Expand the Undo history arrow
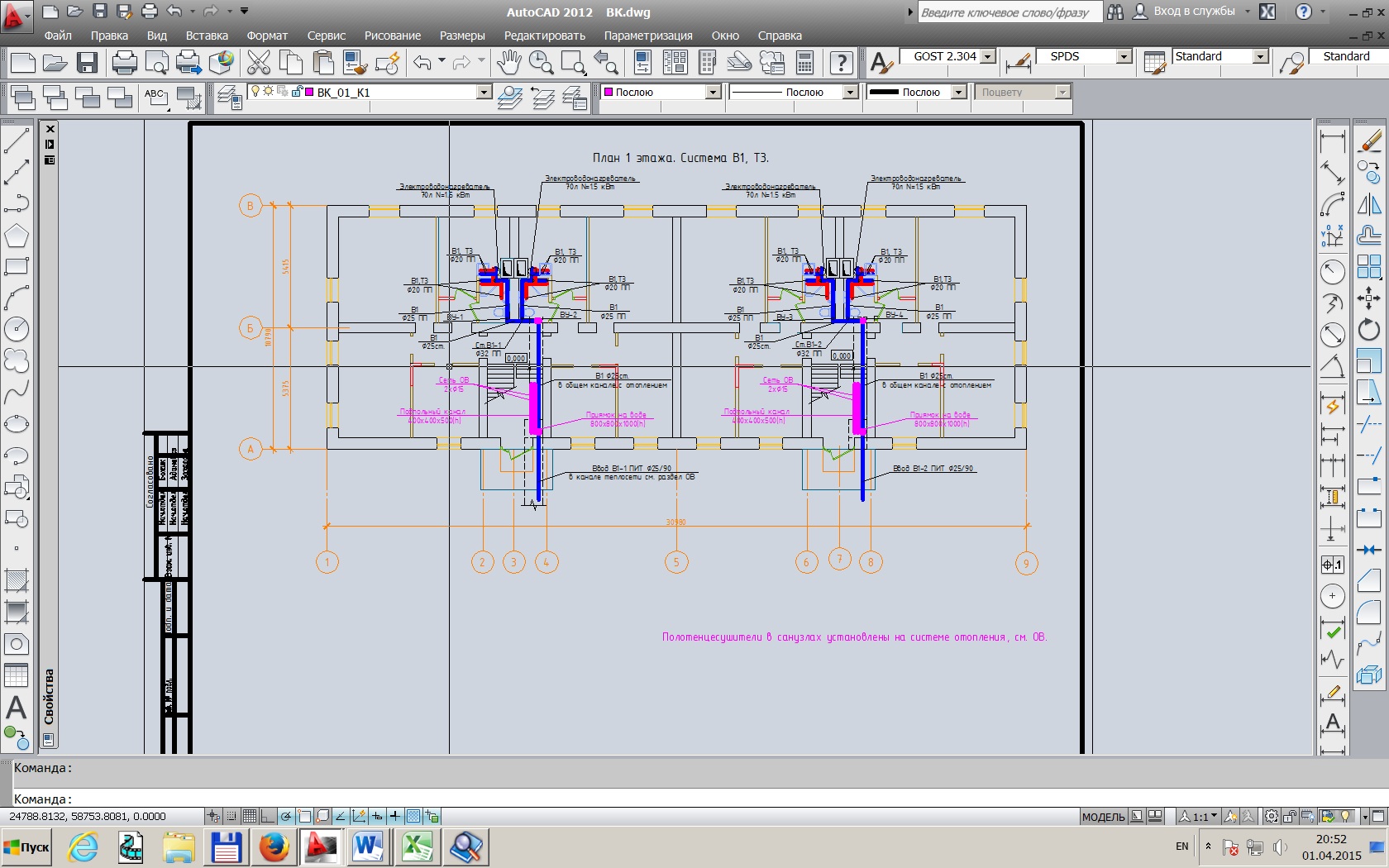Image resolution: width=1389 pixels, height=868 pixels. coord(442,61)
